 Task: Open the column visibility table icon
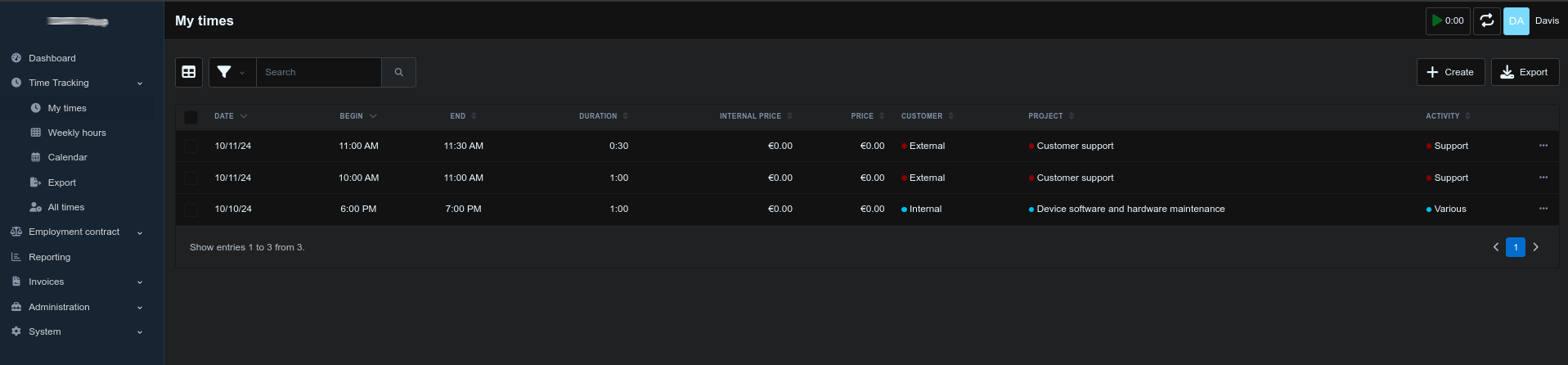[x=189, y=72]
